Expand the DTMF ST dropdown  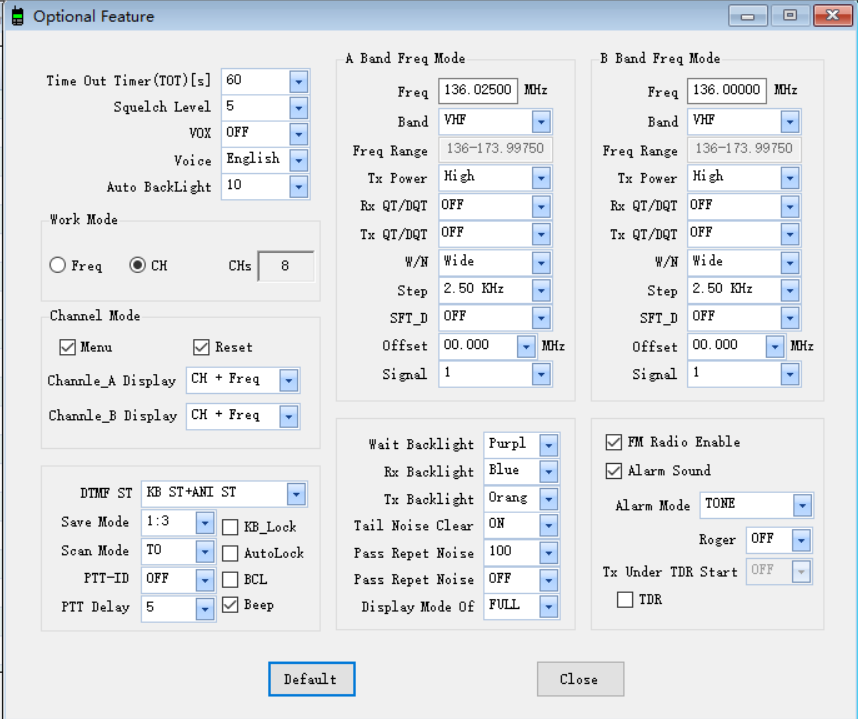coord(297,494)
